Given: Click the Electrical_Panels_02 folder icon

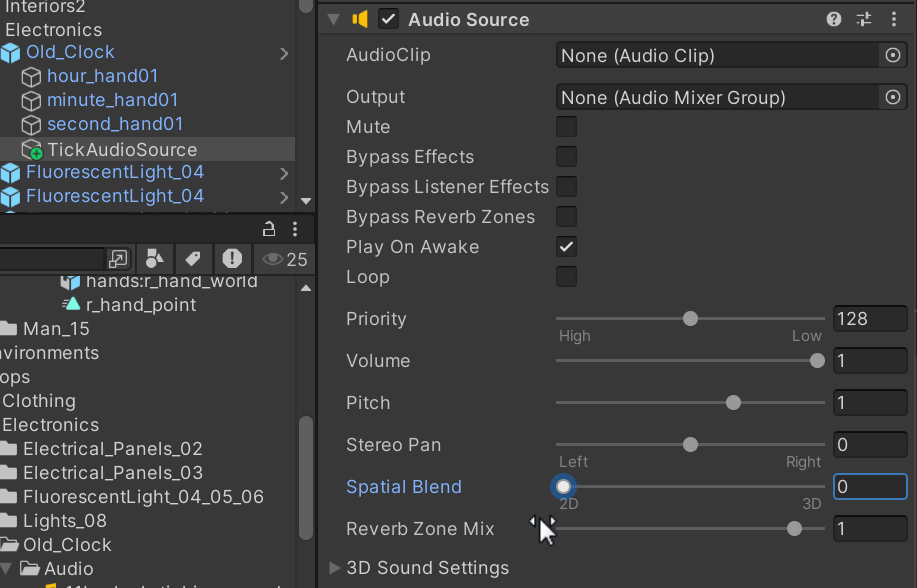Looking at the screenshot, I should (x=8, y=448).
